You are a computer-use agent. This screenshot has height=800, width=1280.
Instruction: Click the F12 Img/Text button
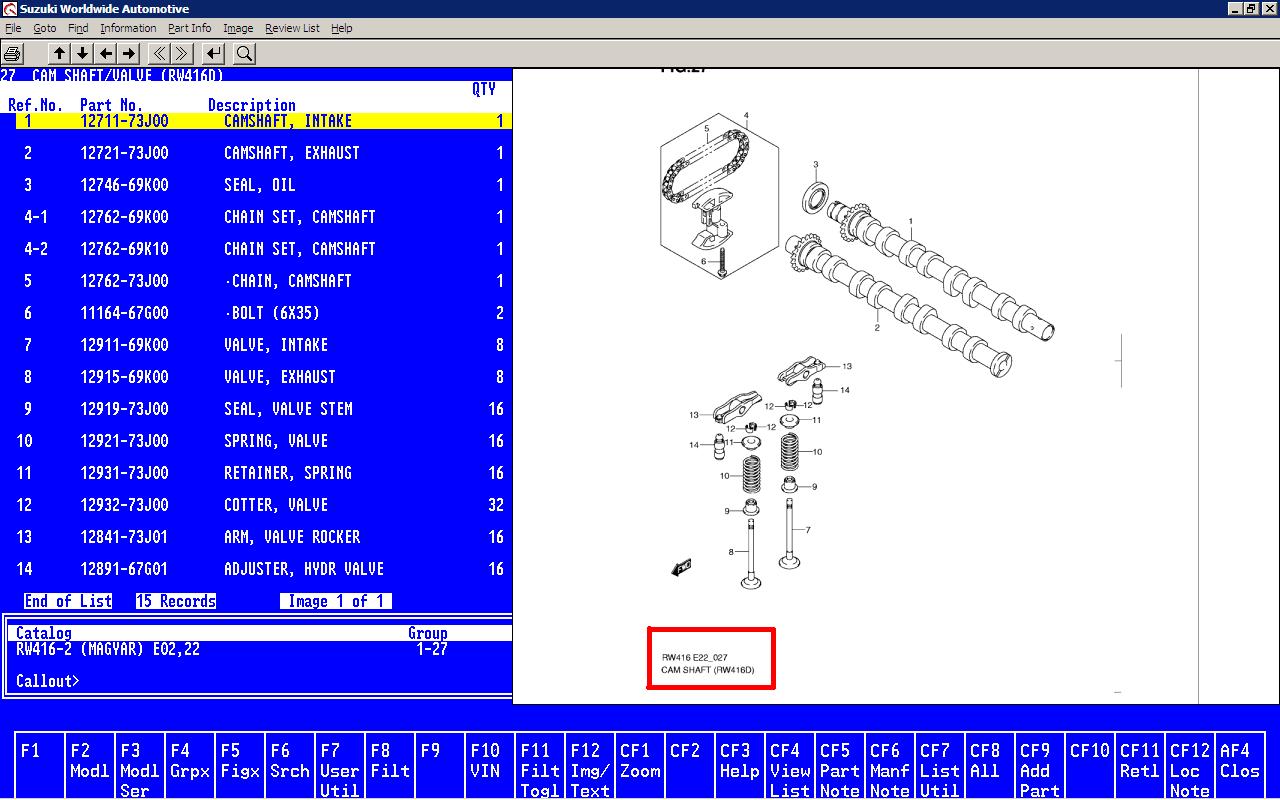(x=591, y=766)
